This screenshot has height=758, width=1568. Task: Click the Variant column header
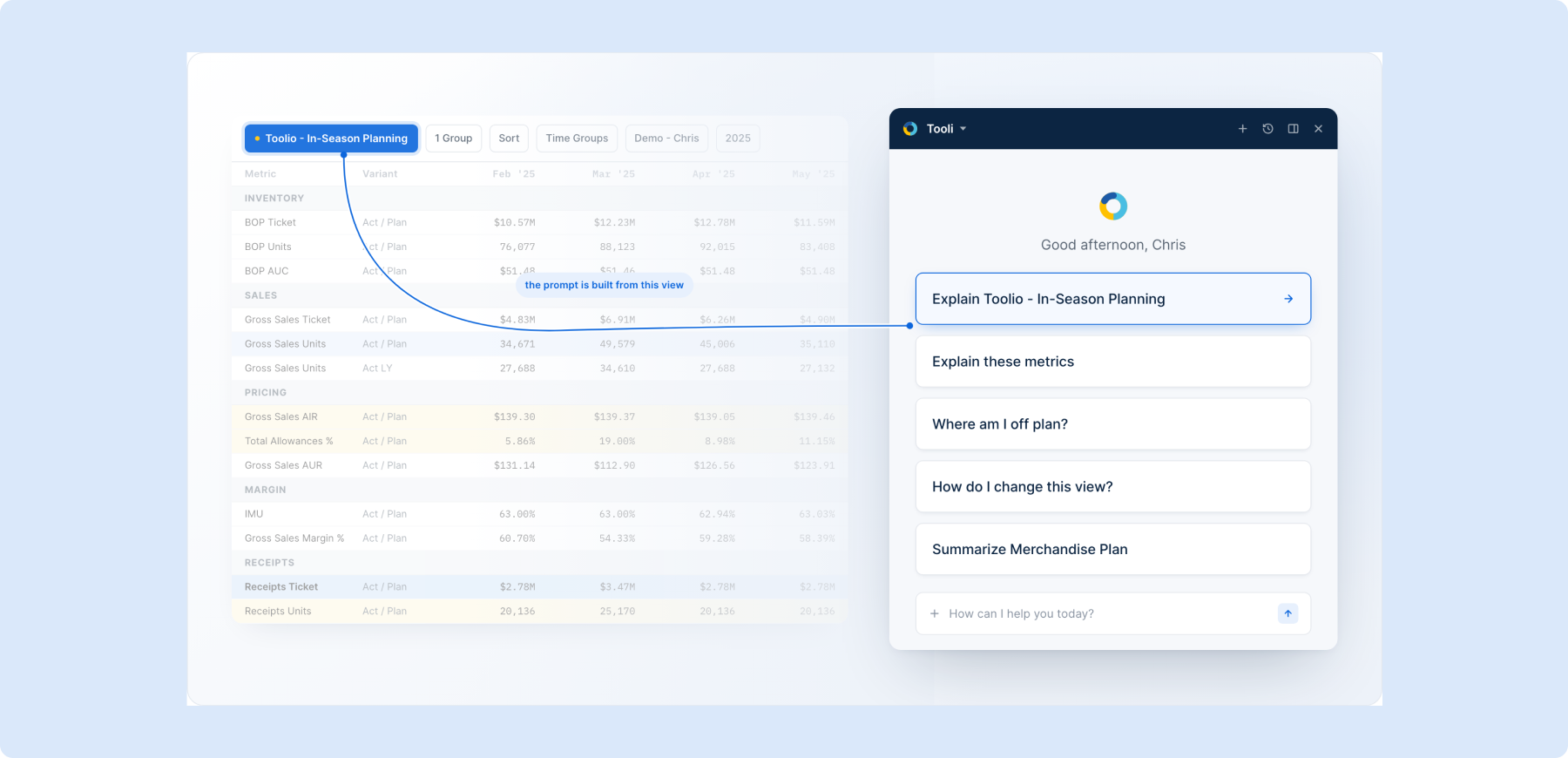coord(380,174)
